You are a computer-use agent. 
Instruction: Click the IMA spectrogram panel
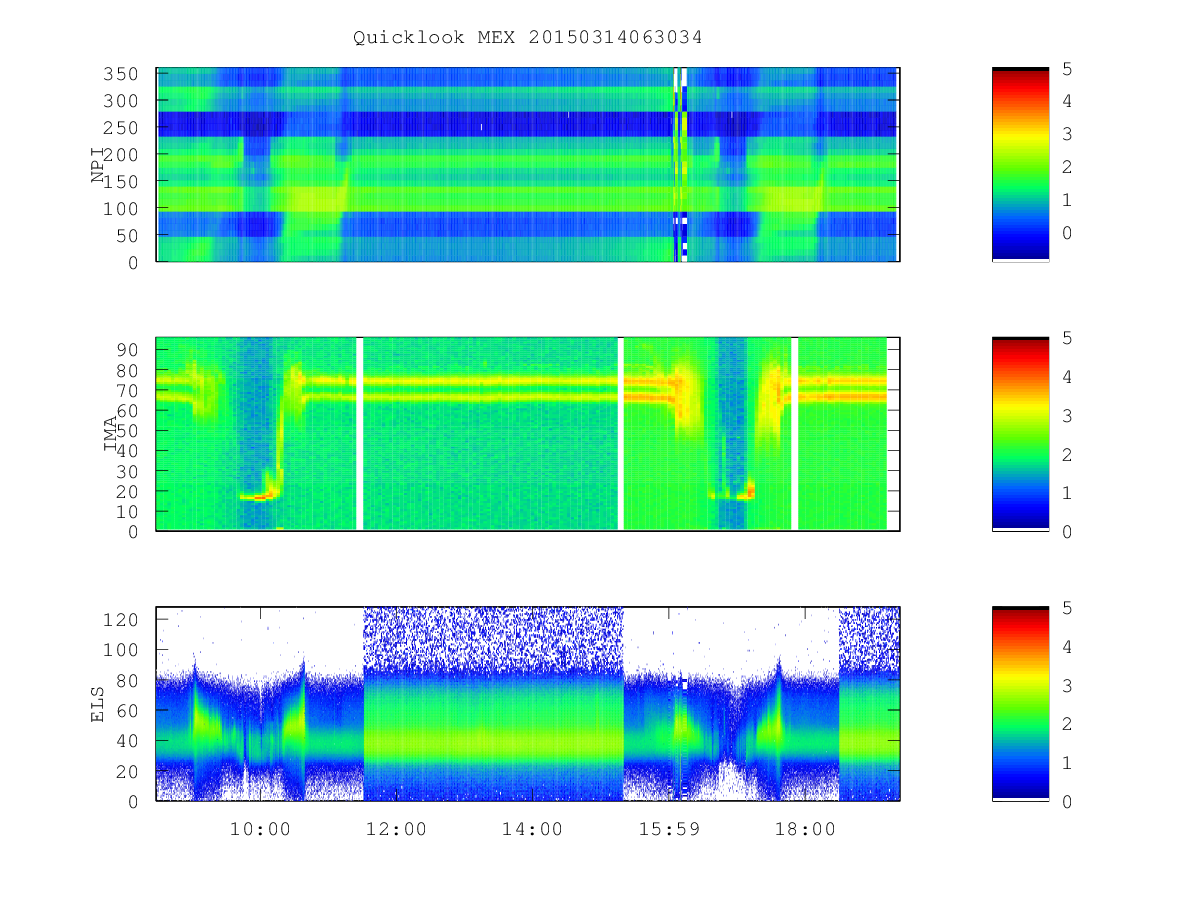coord(528,434)
